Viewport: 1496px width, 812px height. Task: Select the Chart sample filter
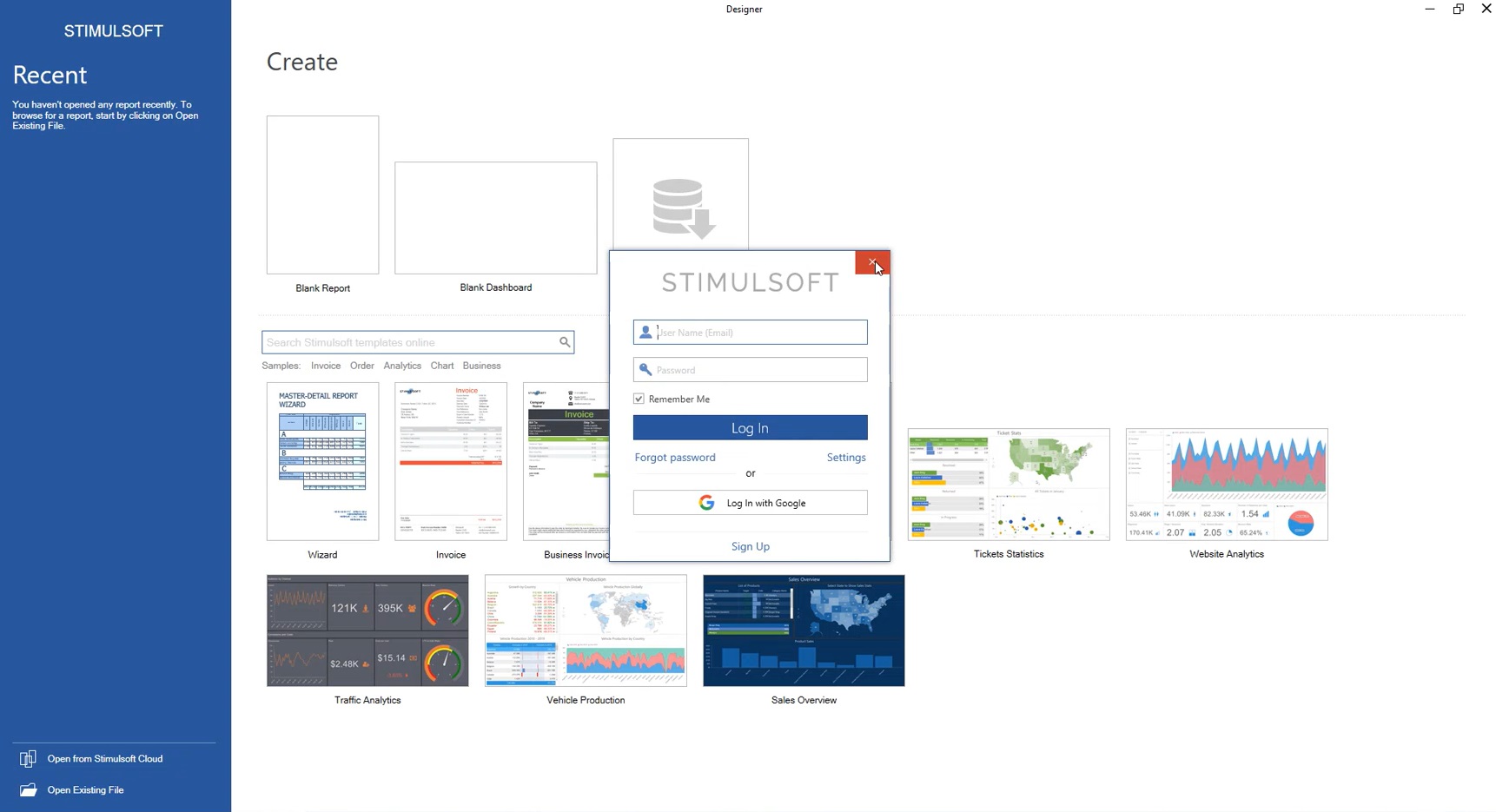442,366
